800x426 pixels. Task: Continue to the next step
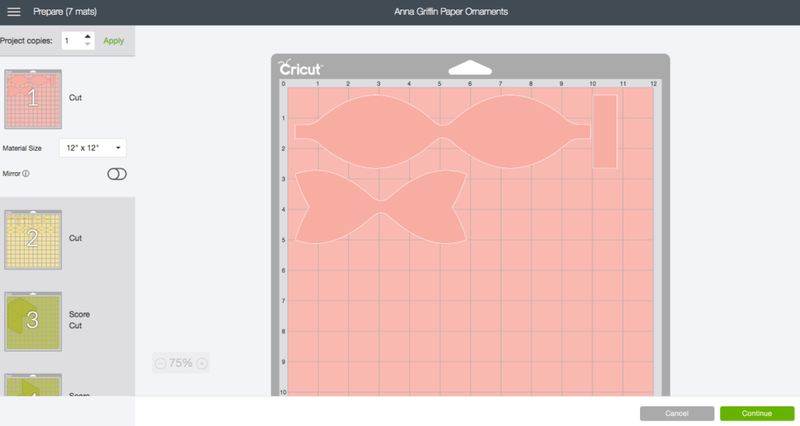[757, 413]
